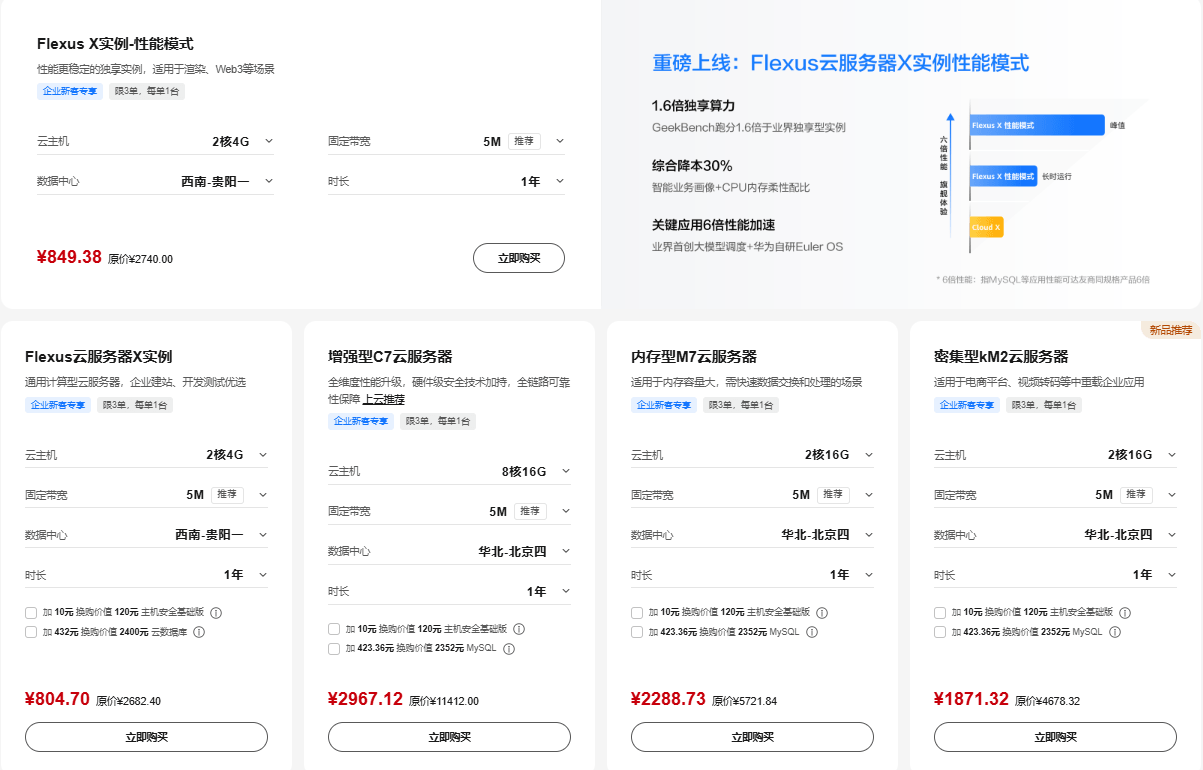1203x770 pixels.
Task: Click 推荐 tag beside 5M bandwidth in top card
Action: point(524,141)
